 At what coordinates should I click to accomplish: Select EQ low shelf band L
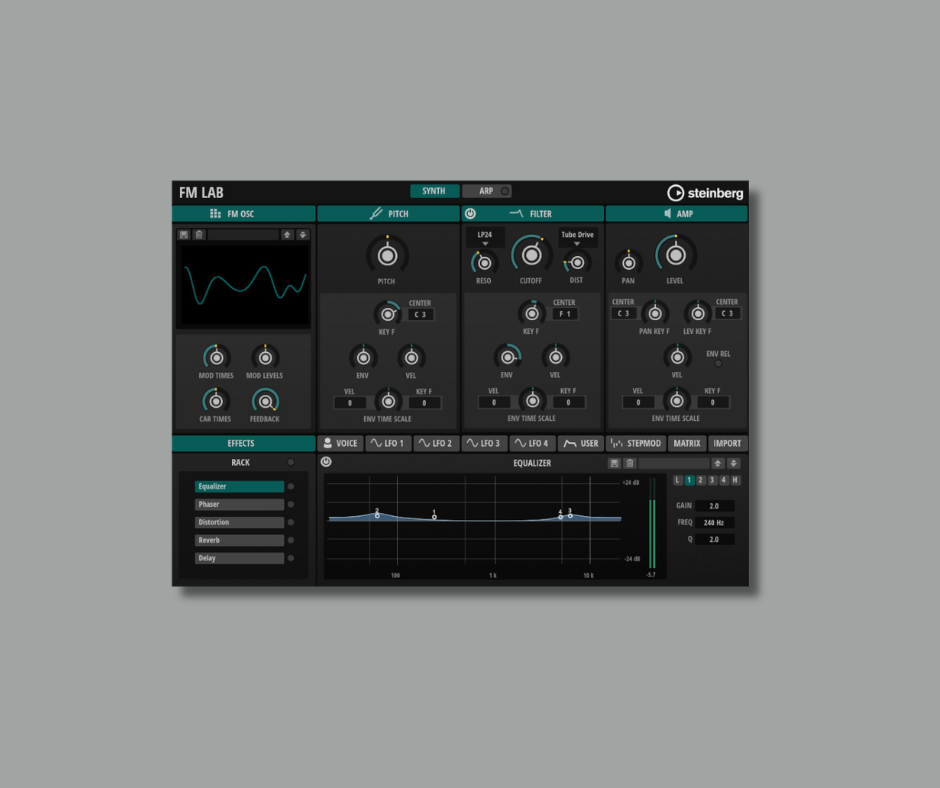(x=677, y=480)
